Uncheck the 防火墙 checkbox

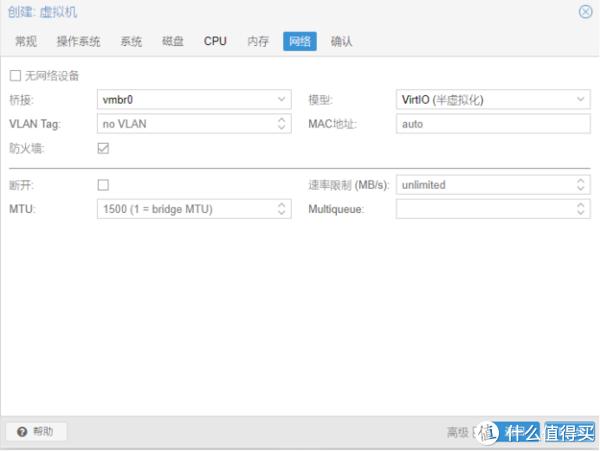click(103, 148)
